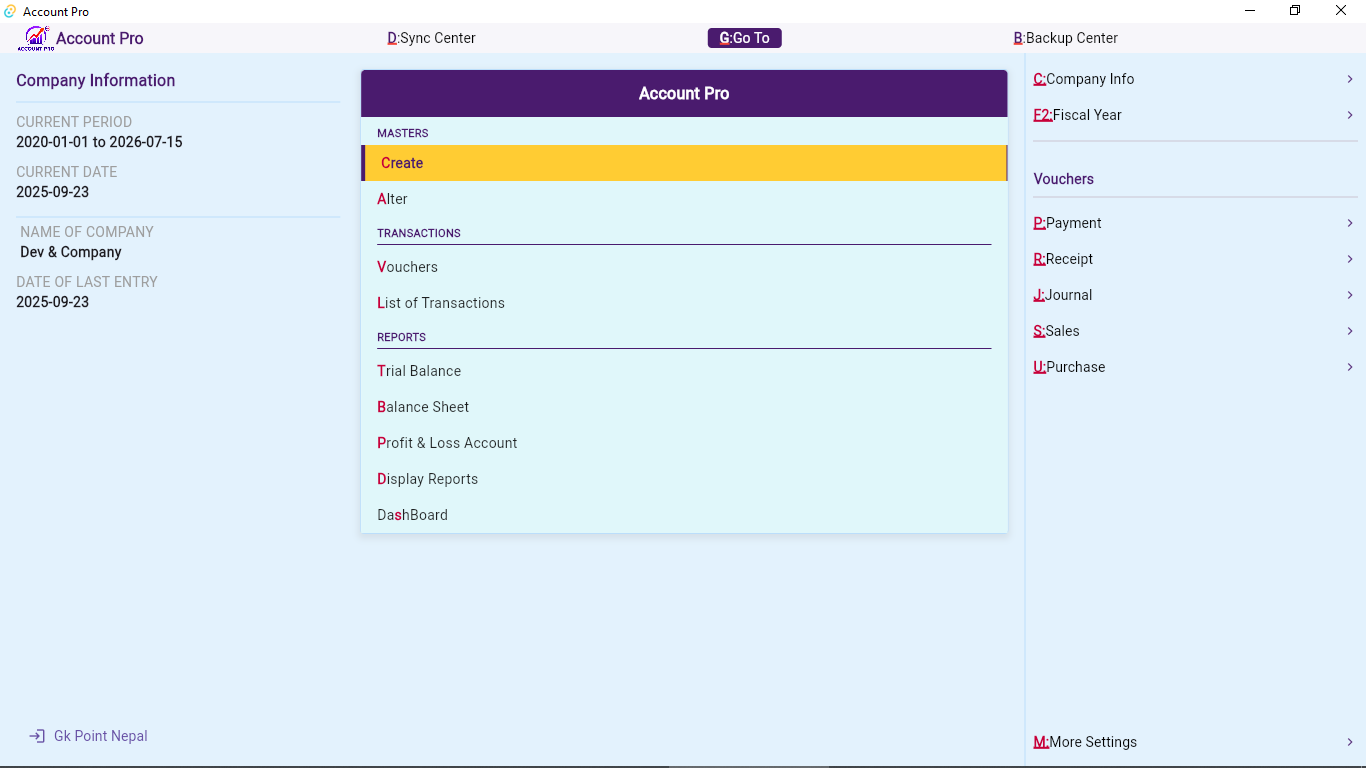Expand the More Settings chevron

click(1350, 742)
